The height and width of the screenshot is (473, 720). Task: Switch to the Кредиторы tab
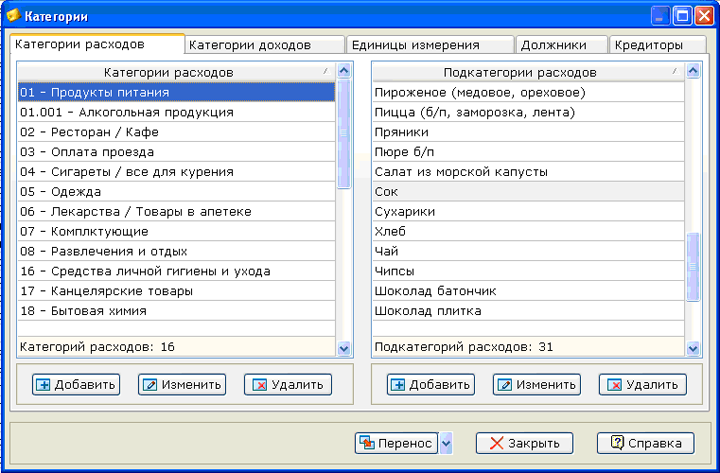click(x=658, y=45)
